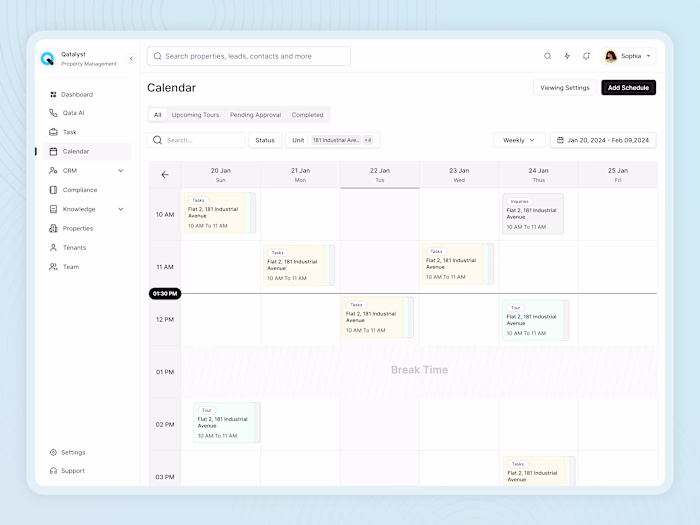700x525 pixels.
Task: Open Qata AI in sidebar
Action: pyautogui.click(x=88, y=113)
